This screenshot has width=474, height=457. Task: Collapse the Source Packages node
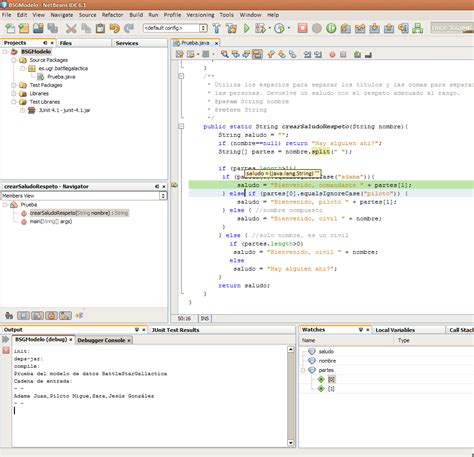click(14, 60)
